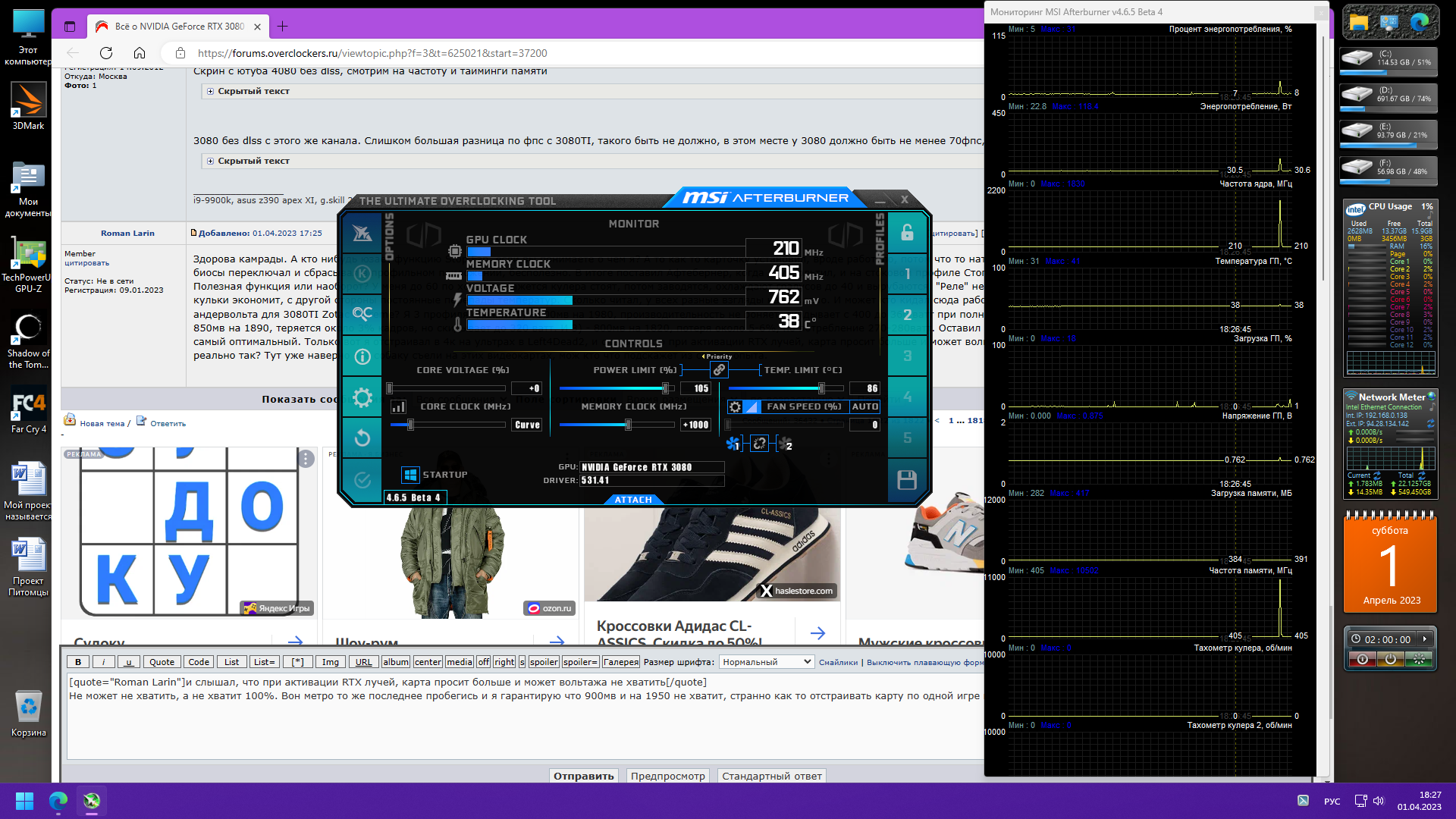This screenshot has height=819, width=1456.
Task: Click the OC Scanner icon
Action: [362, 314]
